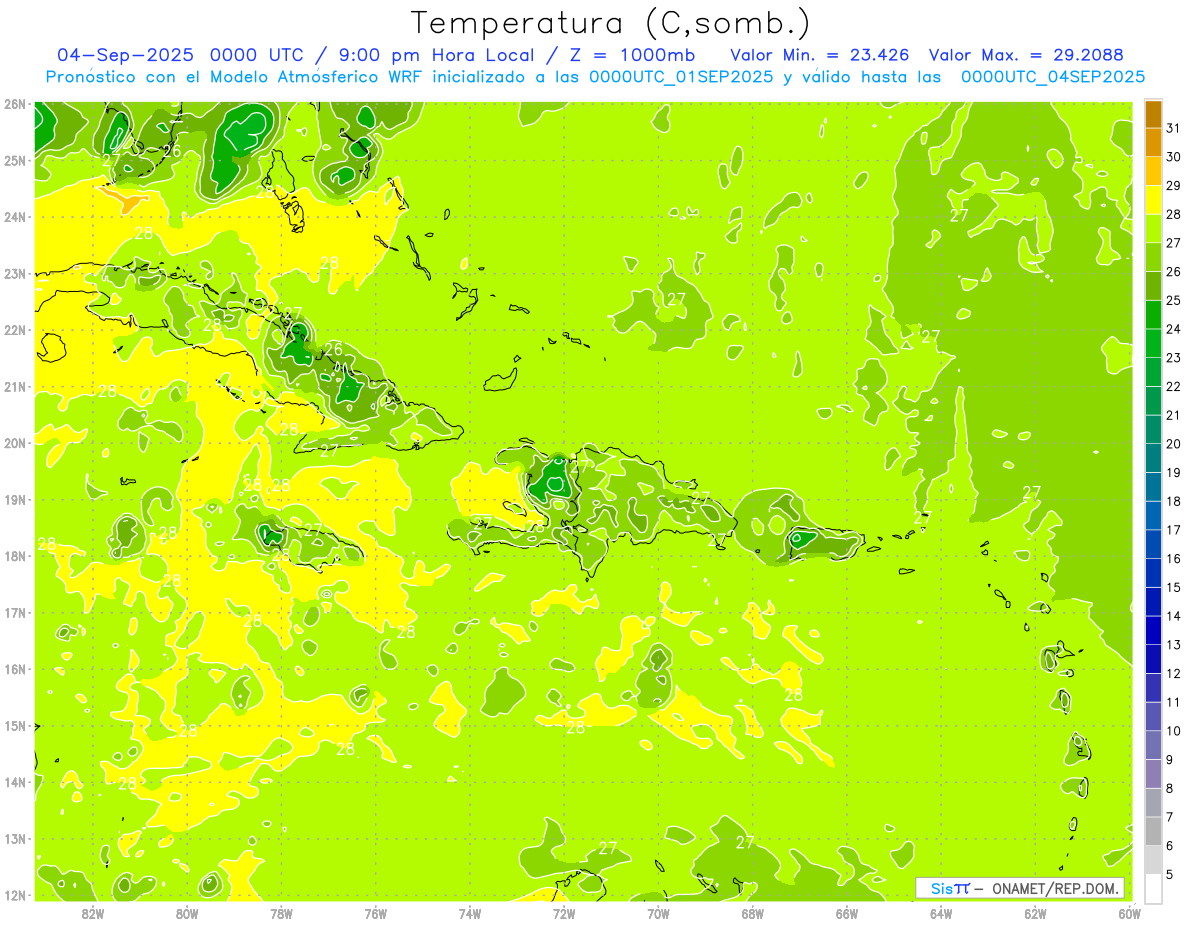This screenshot has height=927, width=1200.
Task: Click the "20" label on the color bar
Action: 1173,444
